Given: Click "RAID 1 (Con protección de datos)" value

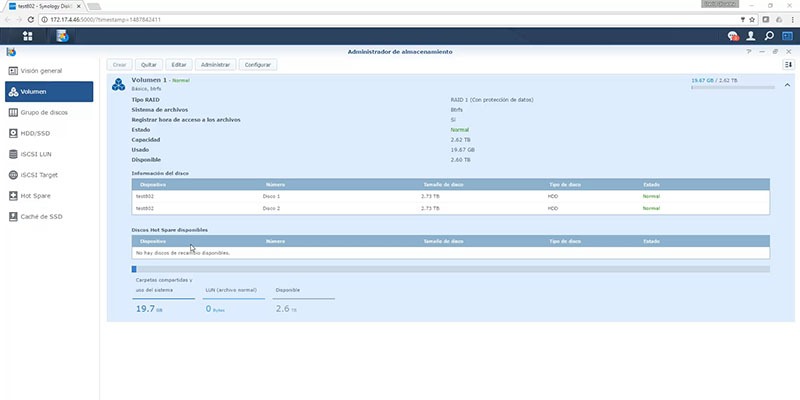Looking at the screenshot, I should pos(492,100).
